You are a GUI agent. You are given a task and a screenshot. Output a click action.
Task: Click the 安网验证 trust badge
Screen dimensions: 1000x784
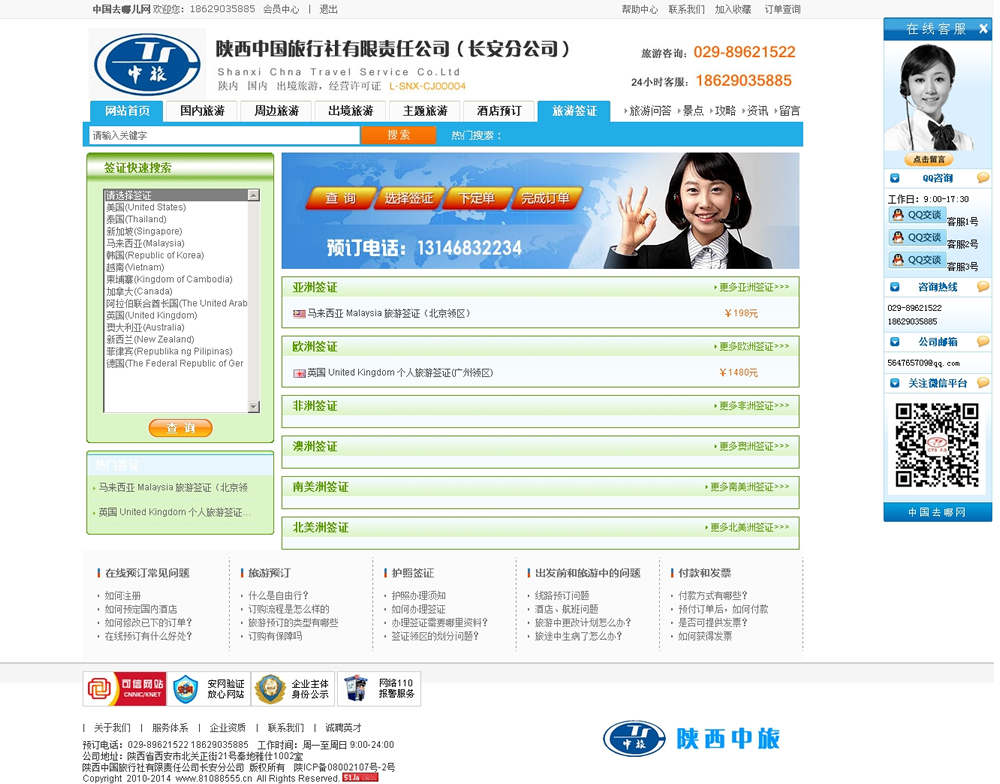[209, 689]
